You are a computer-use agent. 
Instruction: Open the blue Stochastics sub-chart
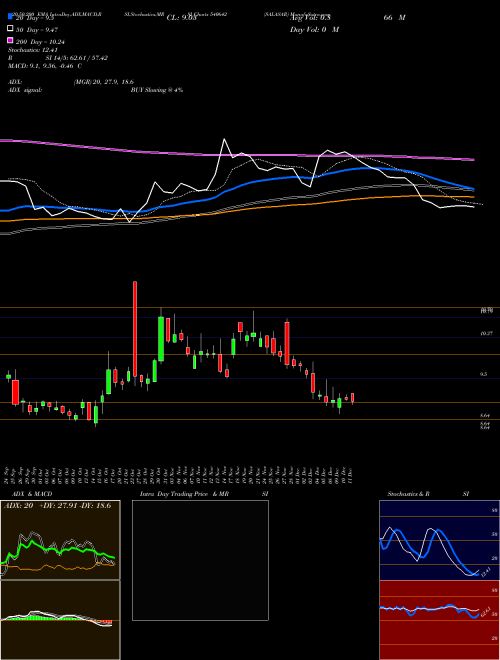tap(439, 540)
